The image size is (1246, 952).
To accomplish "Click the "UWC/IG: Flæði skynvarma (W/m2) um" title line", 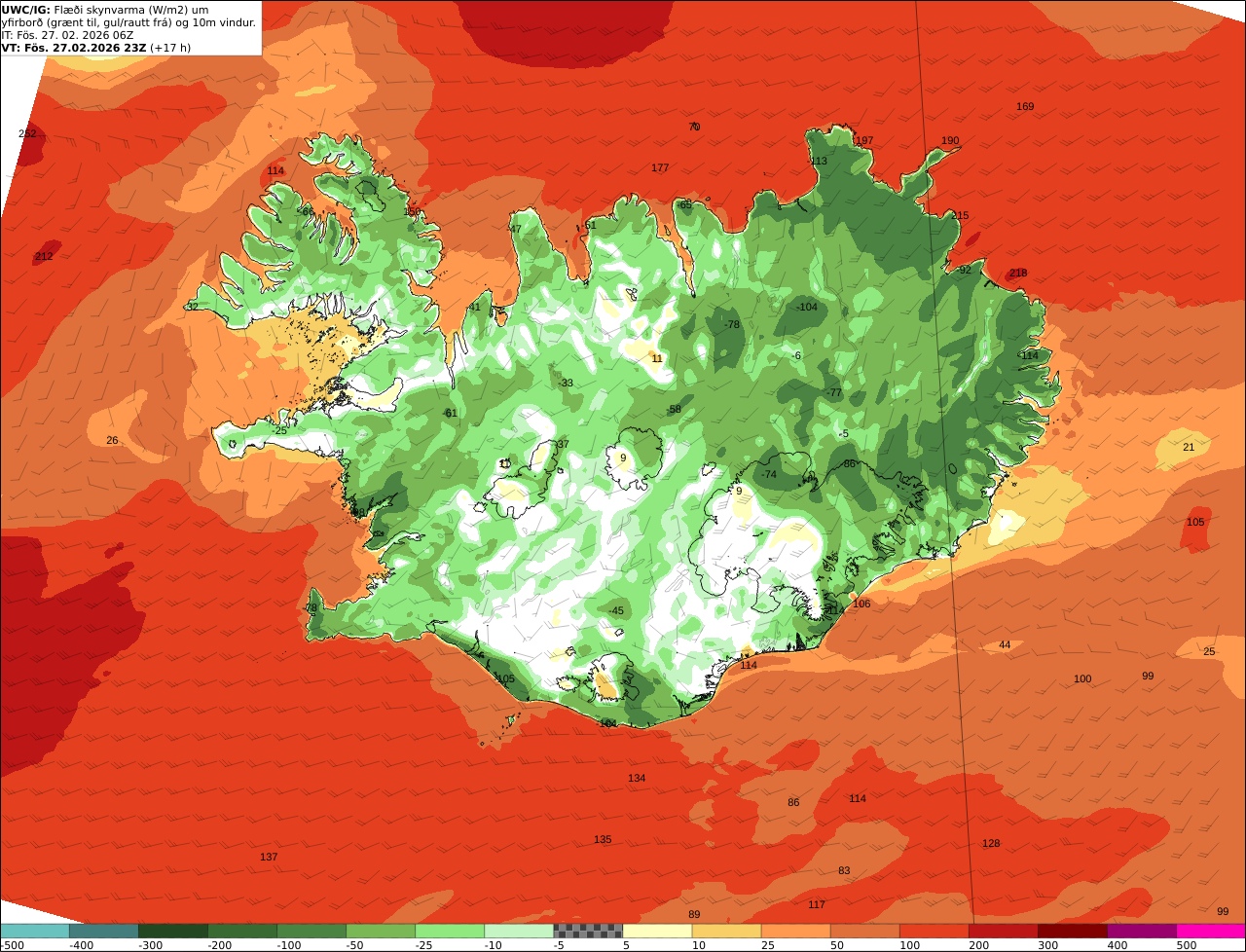I will pos(105,9).
